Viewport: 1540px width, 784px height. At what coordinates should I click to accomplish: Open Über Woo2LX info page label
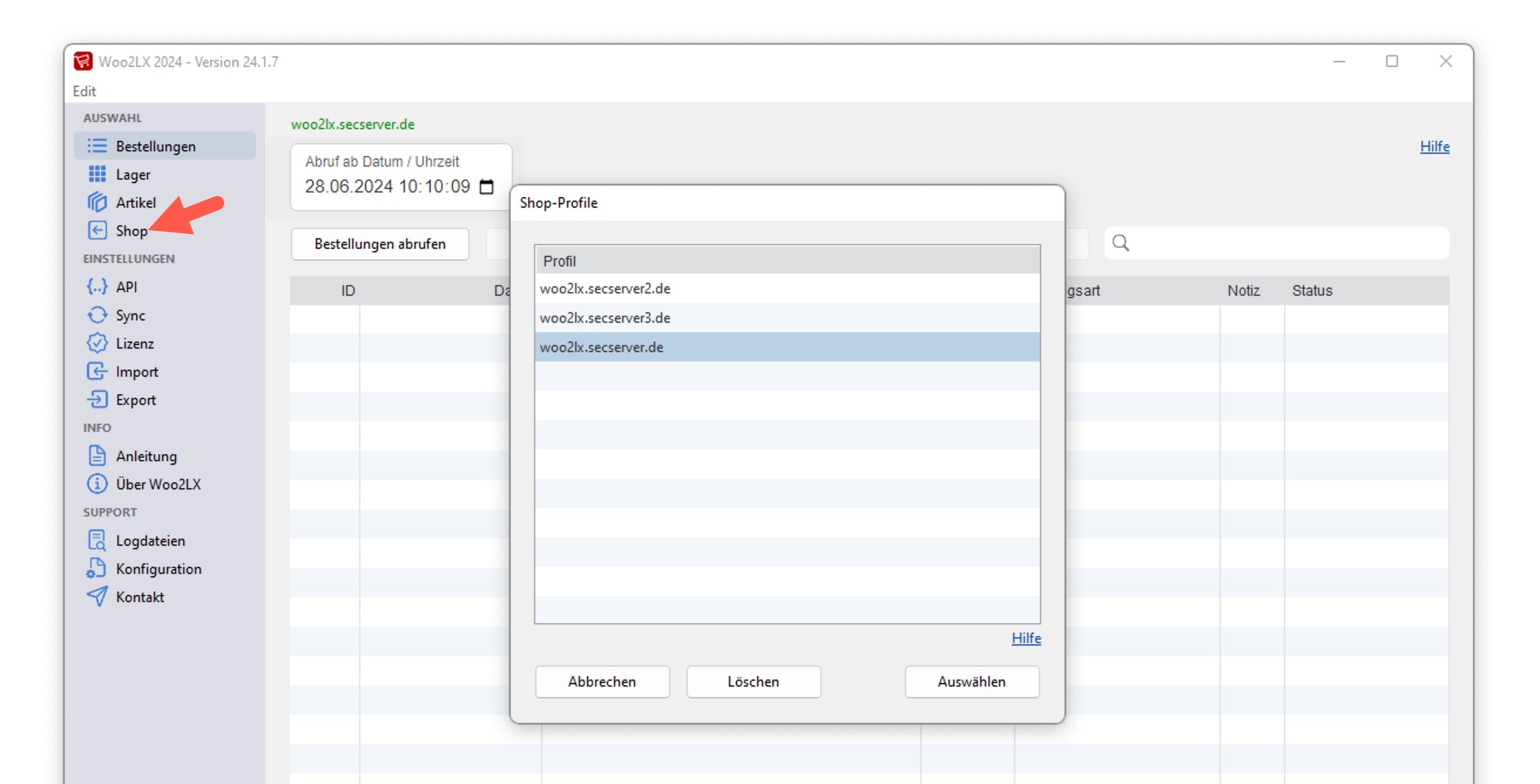(x=158, y=484)
